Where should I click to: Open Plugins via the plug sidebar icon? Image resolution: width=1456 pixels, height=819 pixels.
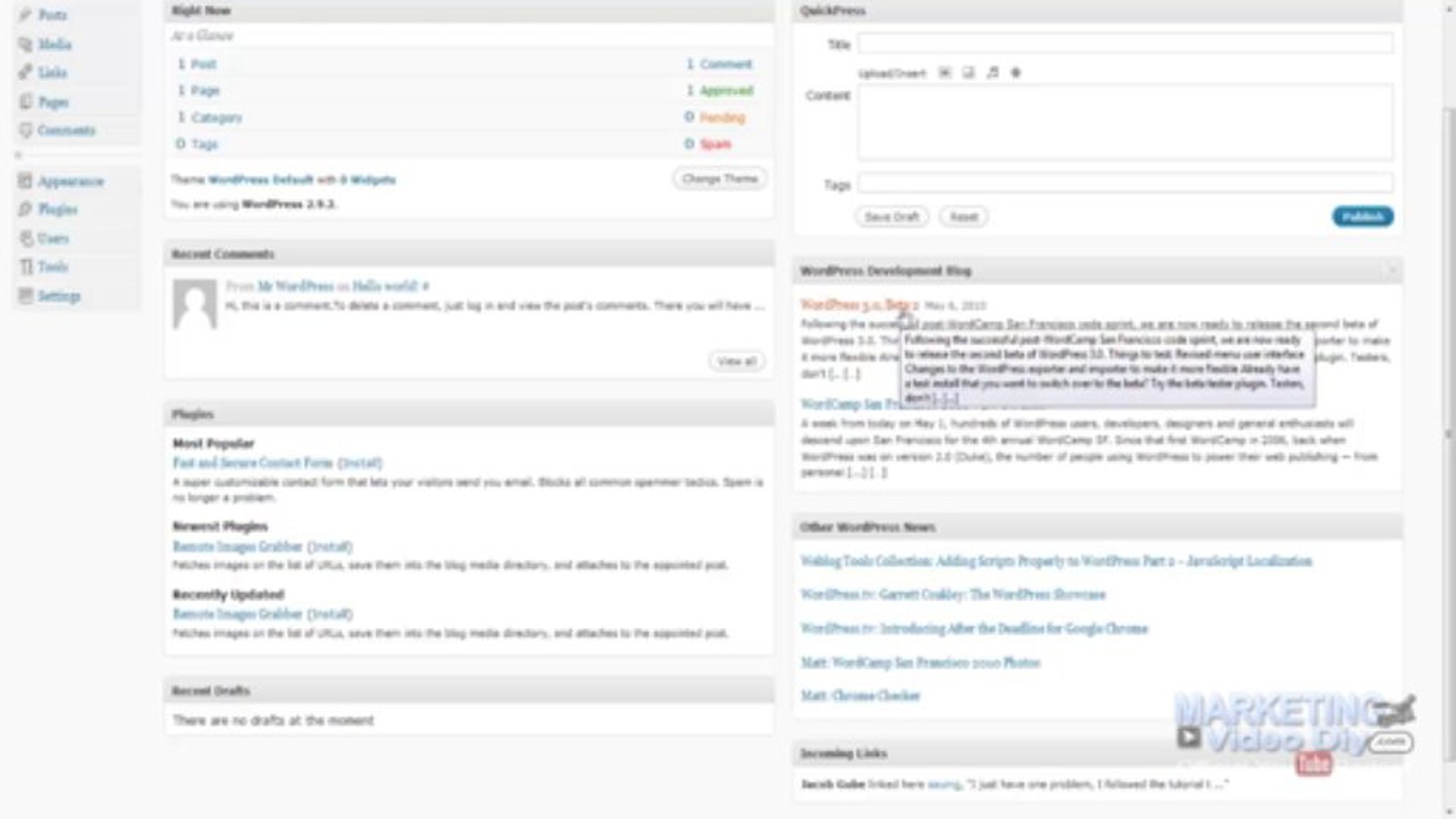click(25, 209)
